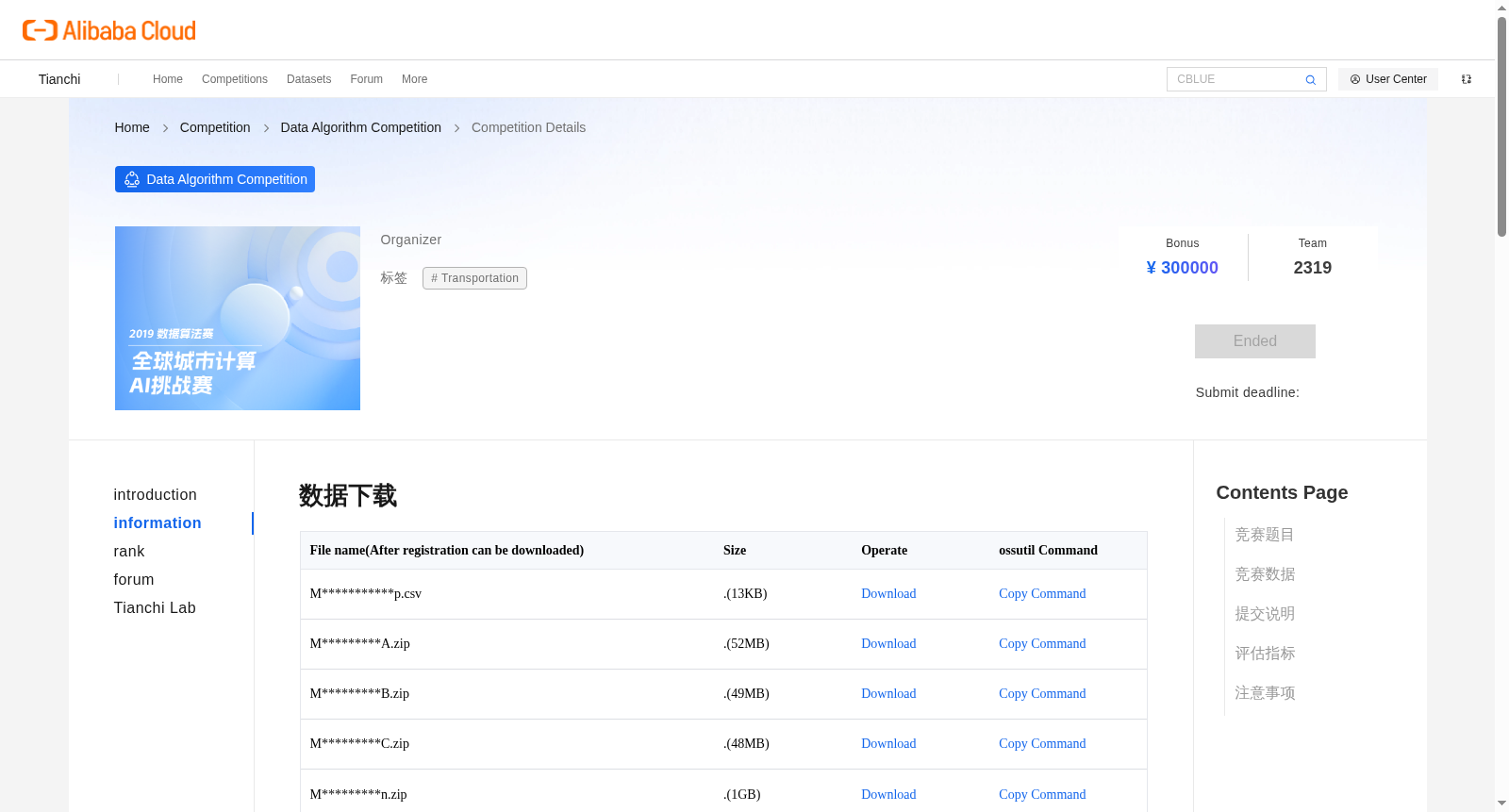This screenshot has height=812, width=1509.
Task: Select the rank sidebar tab
Action: point(129,552)
